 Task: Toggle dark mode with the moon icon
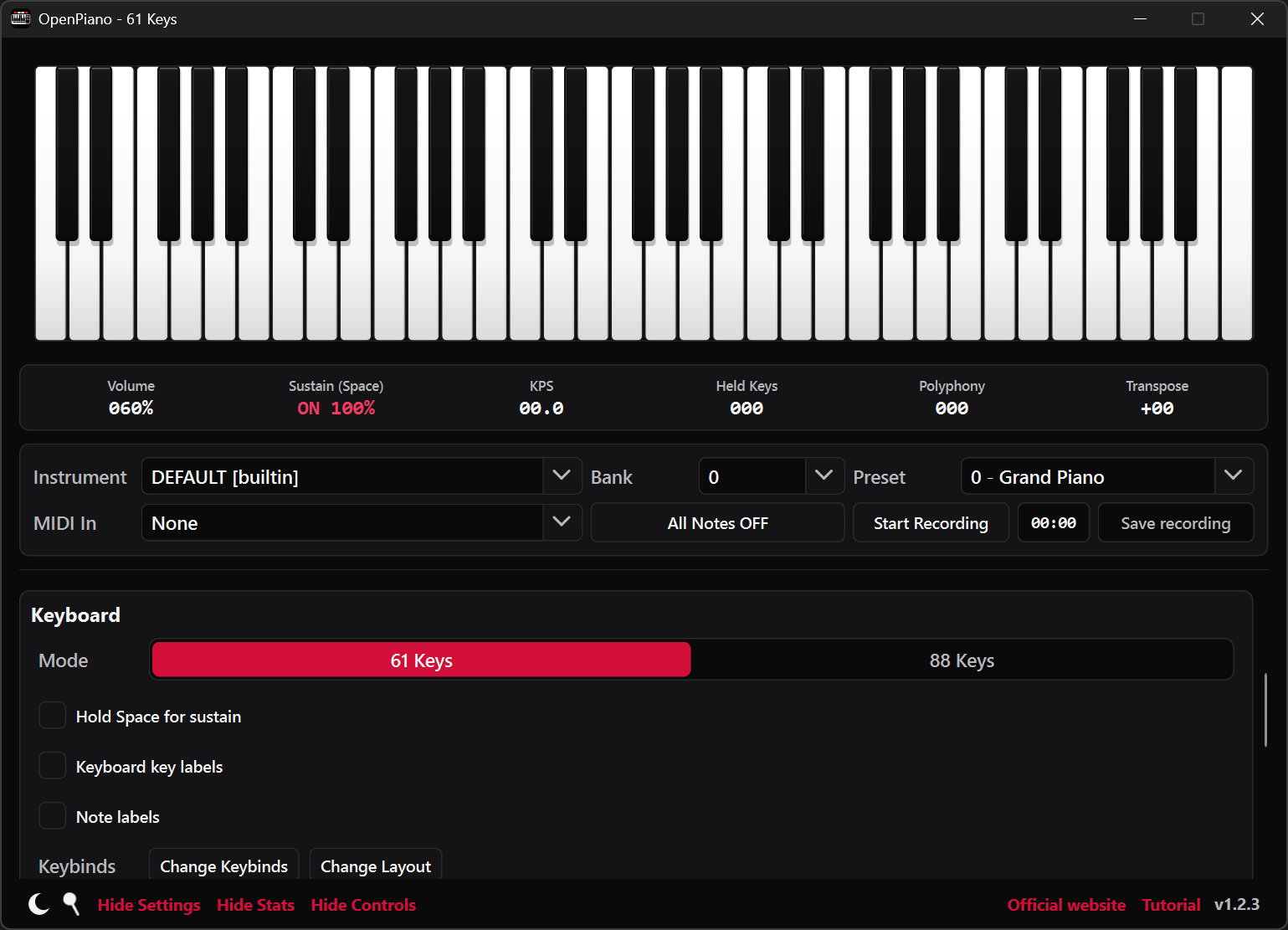click(38, 904)
